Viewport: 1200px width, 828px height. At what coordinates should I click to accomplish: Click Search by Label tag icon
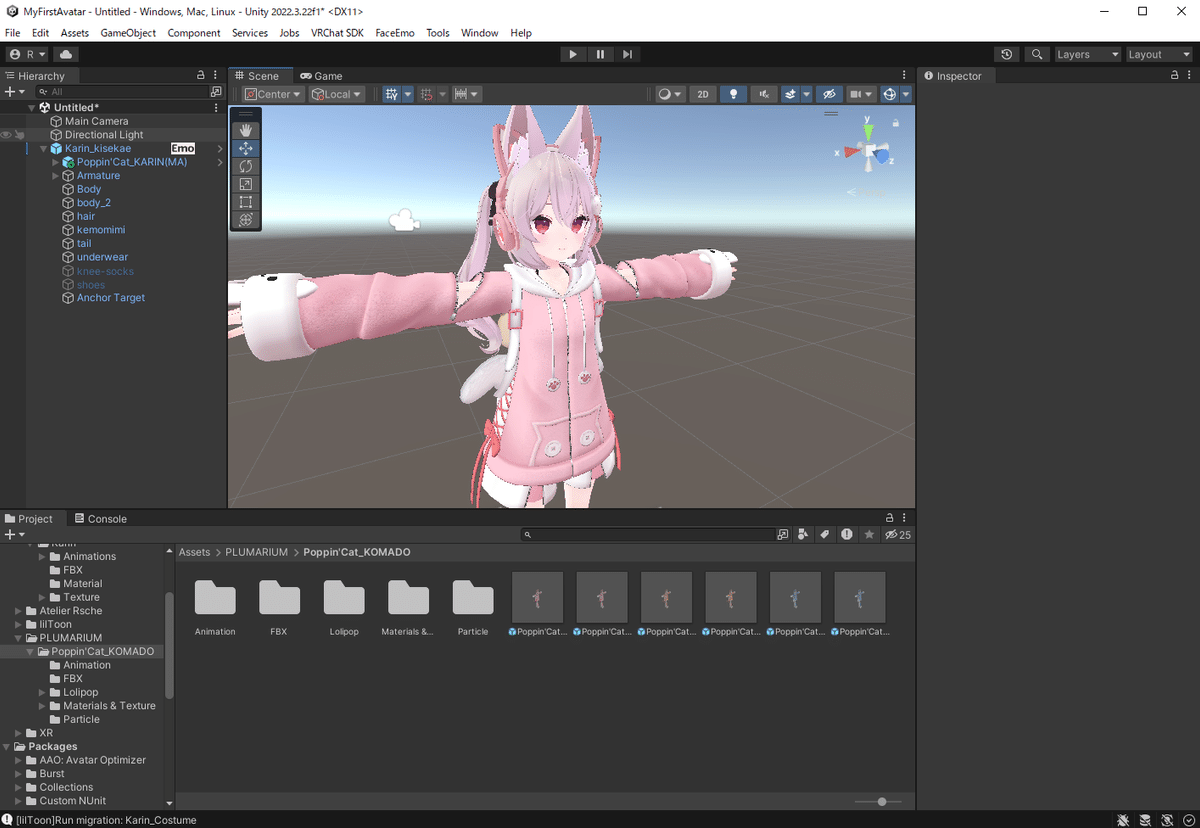(x=825, y=535)
